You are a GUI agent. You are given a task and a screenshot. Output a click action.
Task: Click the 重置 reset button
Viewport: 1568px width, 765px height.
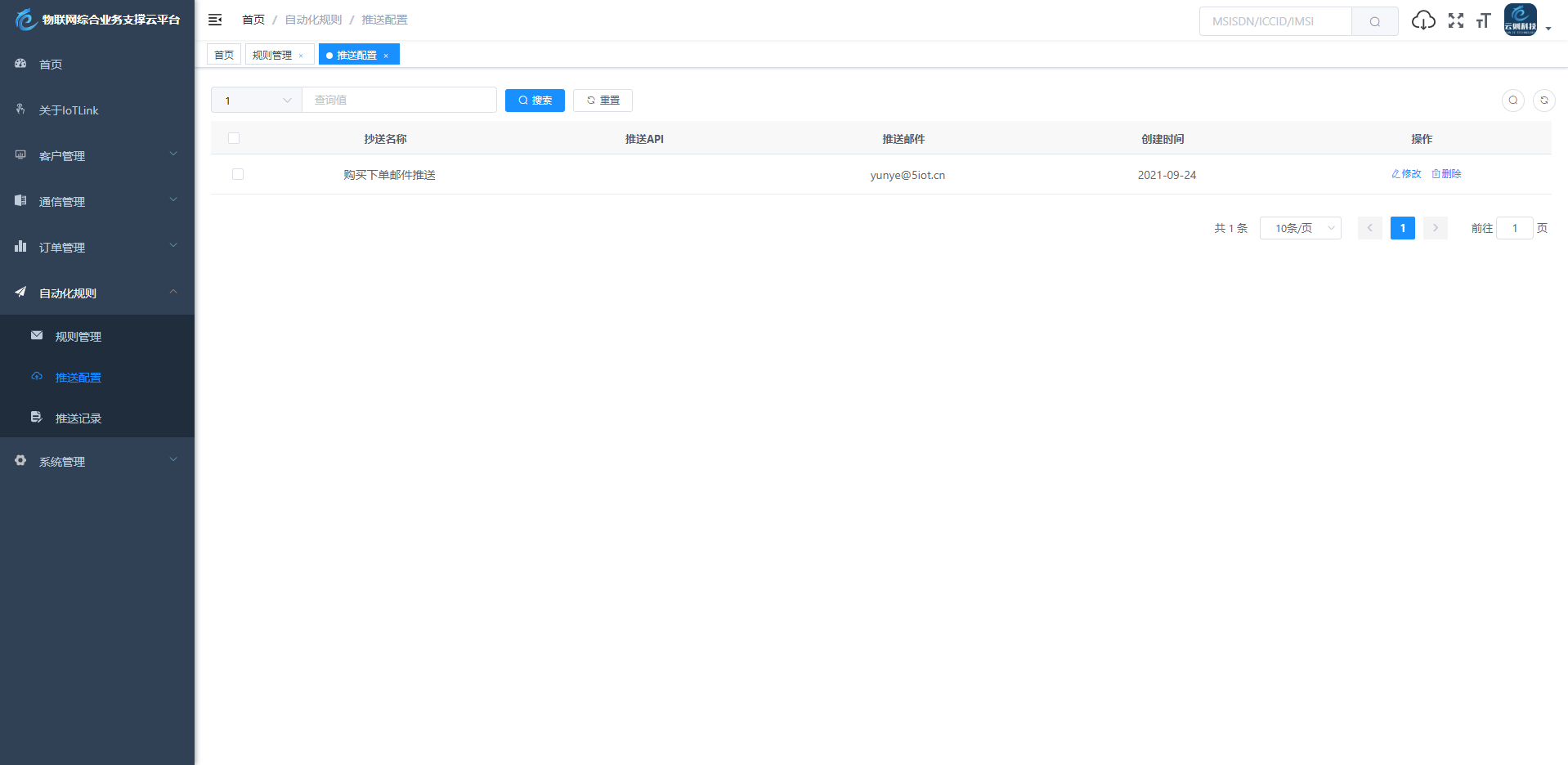click(x=603, y=101)
